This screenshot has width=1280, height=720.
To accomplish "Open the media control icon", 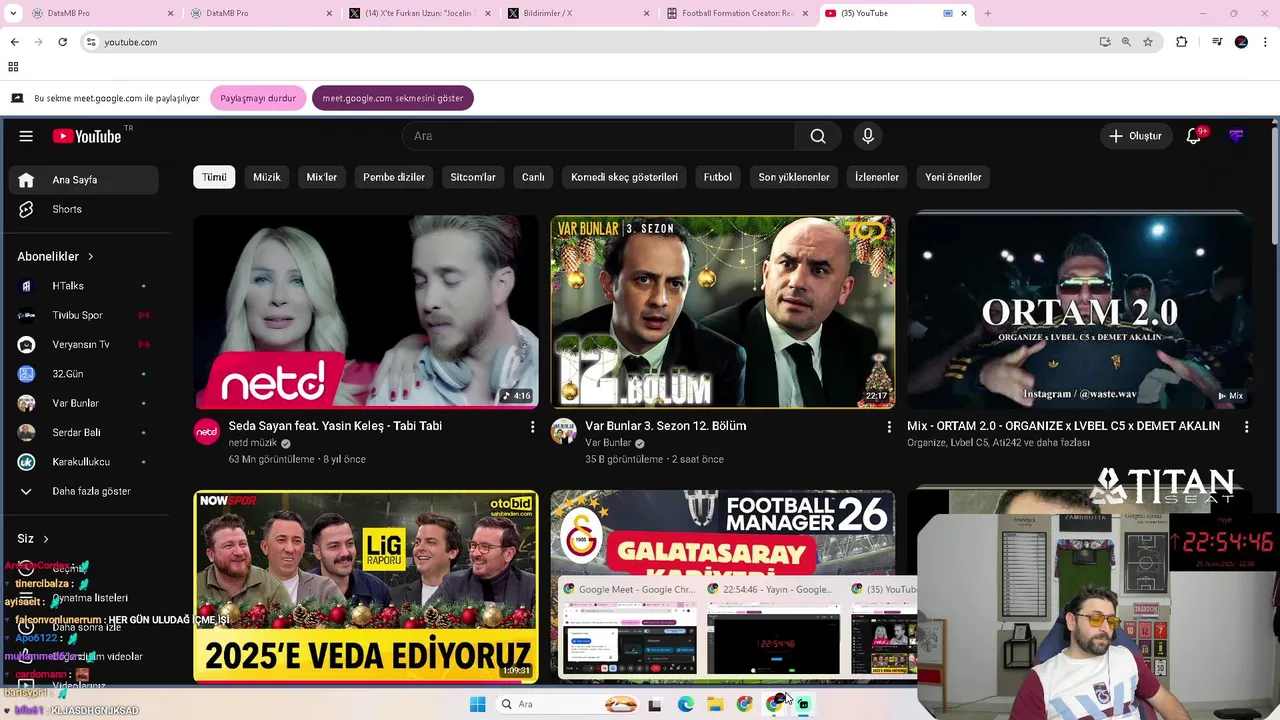I will coord(1217,42).
